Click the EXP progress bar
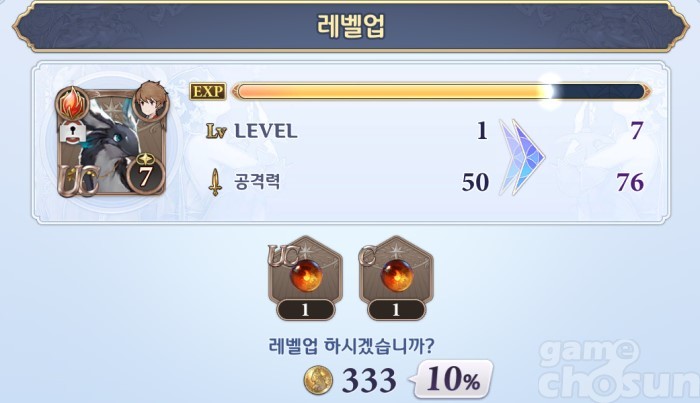Image resolution: width=700 pixels, height=403 pixels. pos(441,91)
